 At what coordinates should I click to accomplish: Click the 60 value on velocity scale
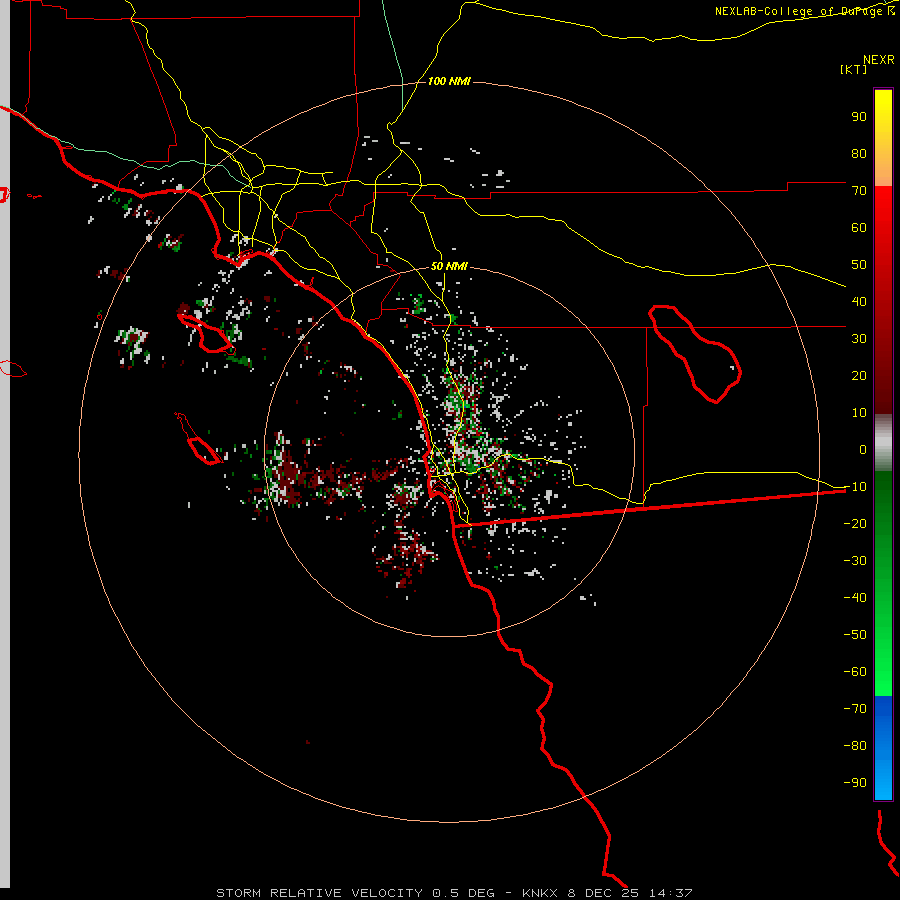(859, 227)
